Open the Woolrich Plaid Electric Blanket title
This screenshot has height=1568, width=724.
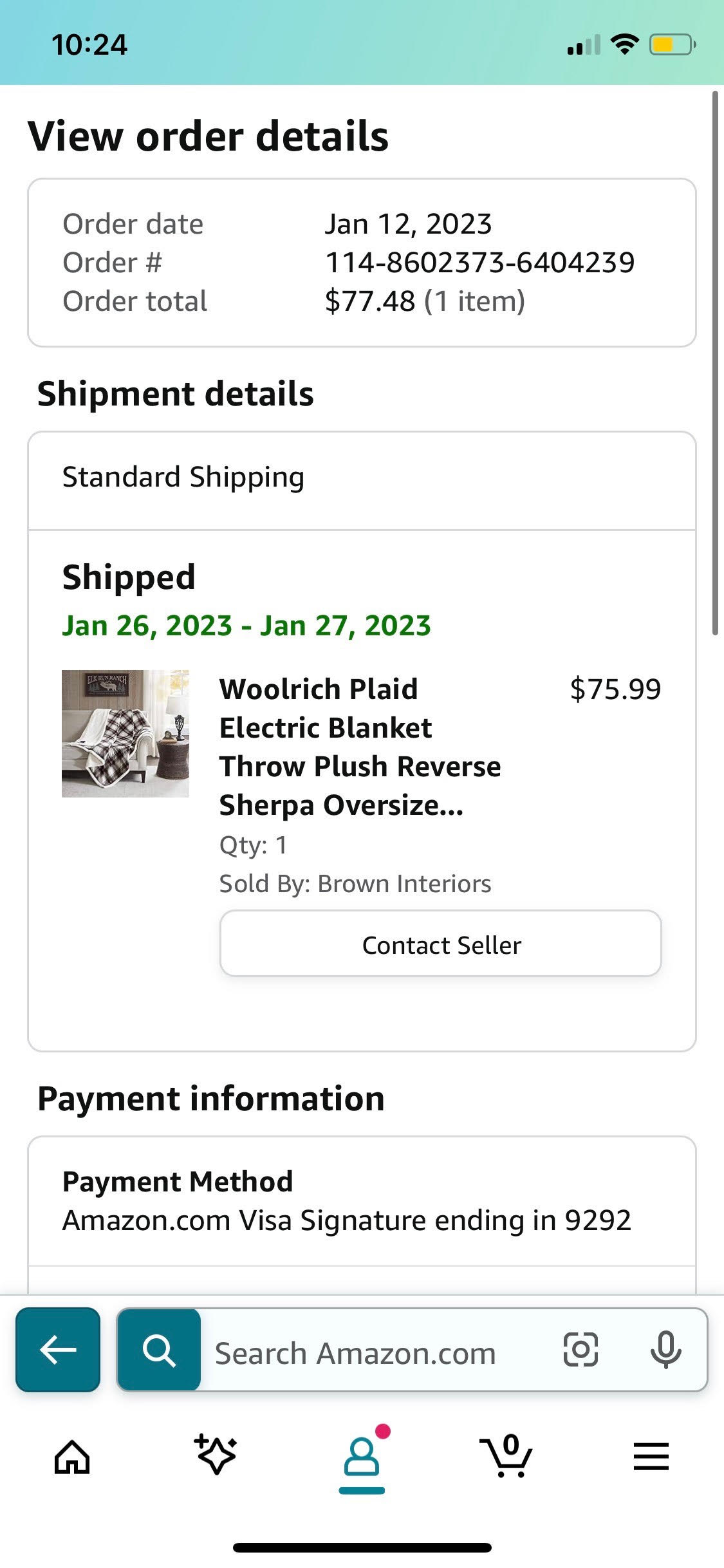(360, 747)
